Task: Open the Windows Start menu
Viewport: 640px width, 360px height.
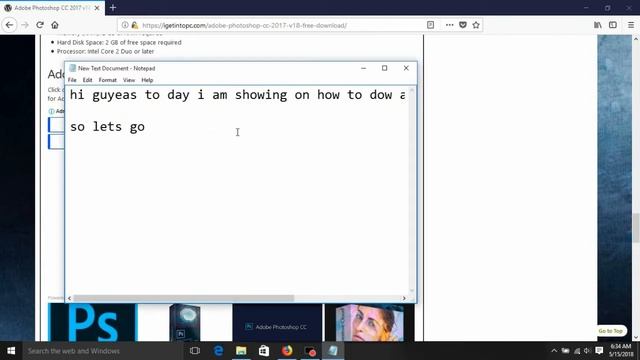Action: [11, 351]
